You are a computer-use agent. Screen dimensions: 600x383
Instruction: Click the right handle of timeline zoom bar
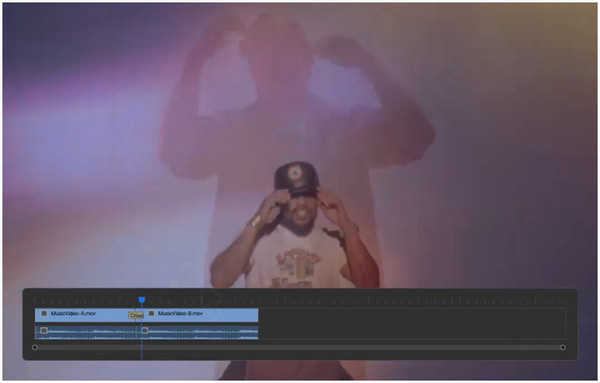[562, 347]
